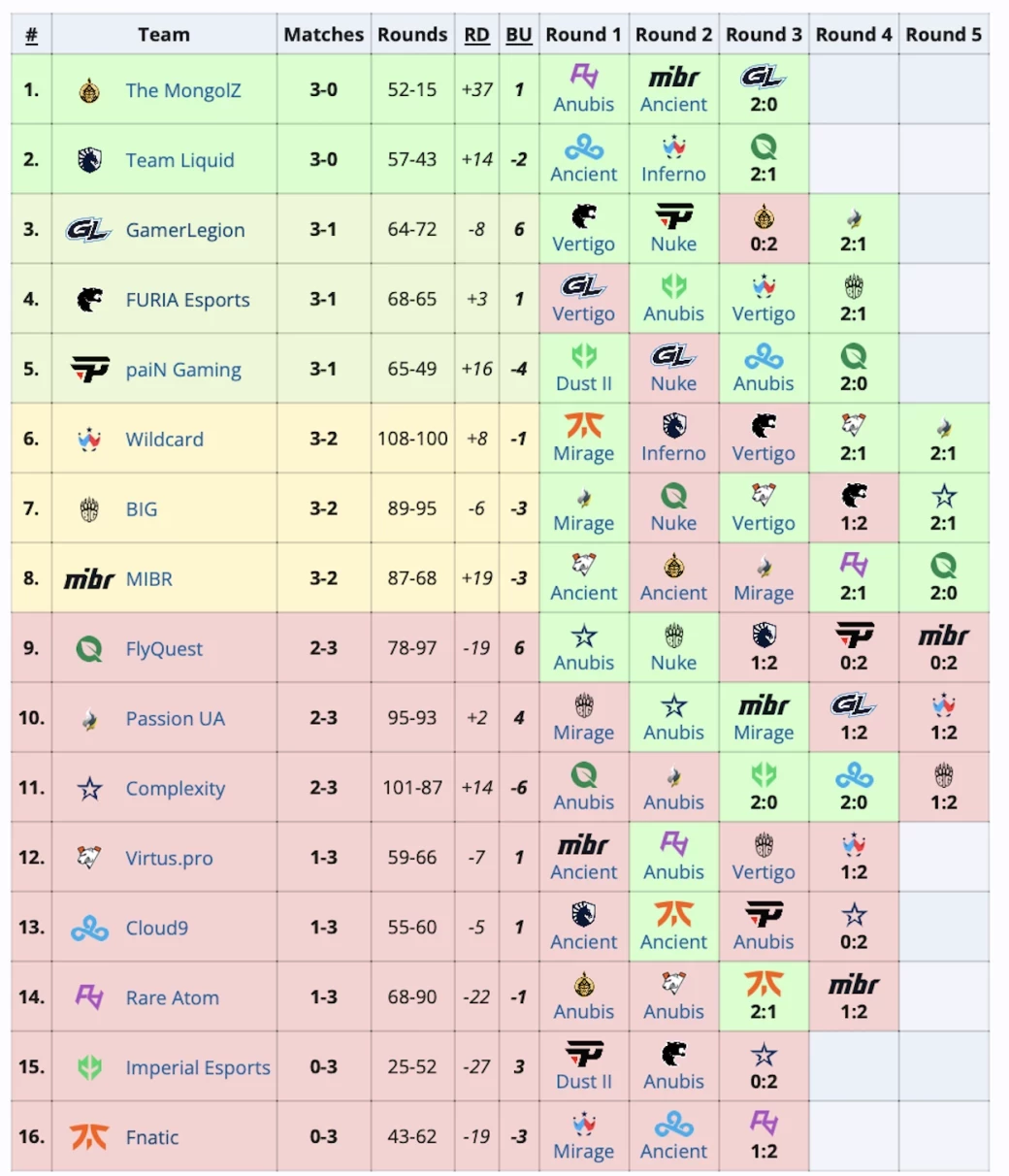Open Inferno map link in Team Liquid's row
This screenshot has height=1176, width=1009.
point(673,175)
